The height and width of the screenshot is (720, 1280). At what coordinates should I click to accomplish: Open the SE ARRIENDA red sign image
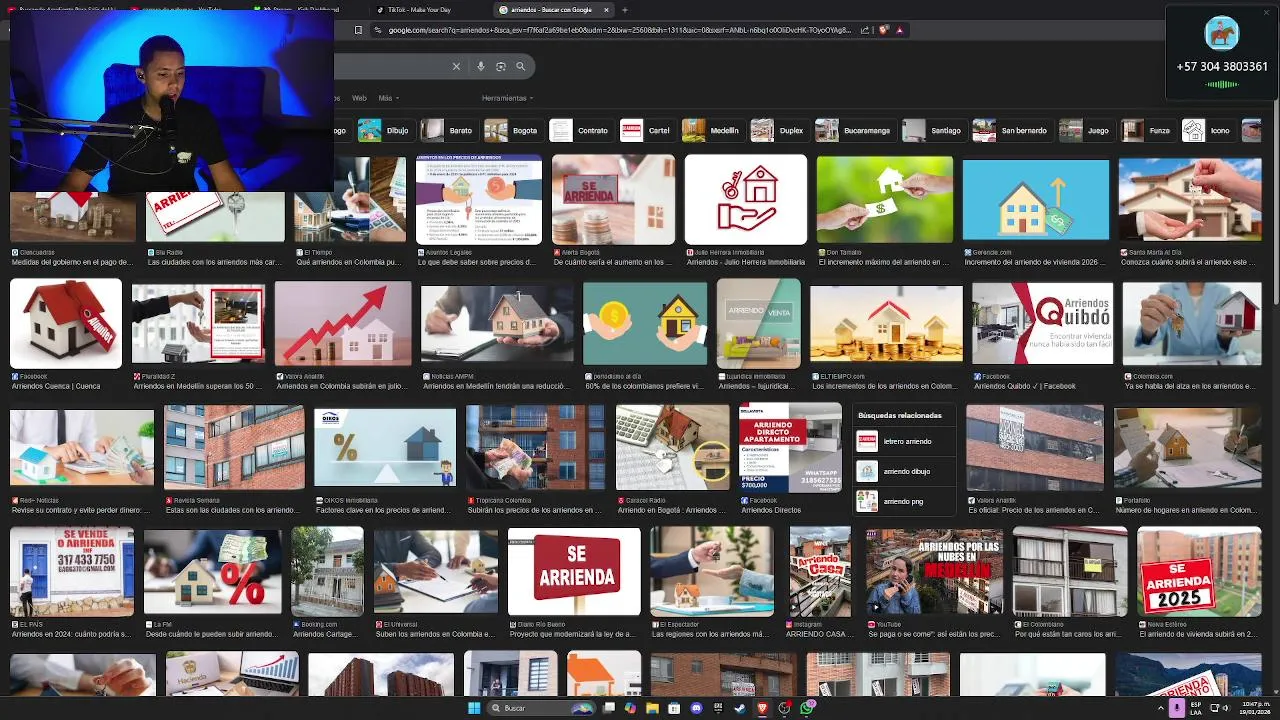(x=574, y=572)
